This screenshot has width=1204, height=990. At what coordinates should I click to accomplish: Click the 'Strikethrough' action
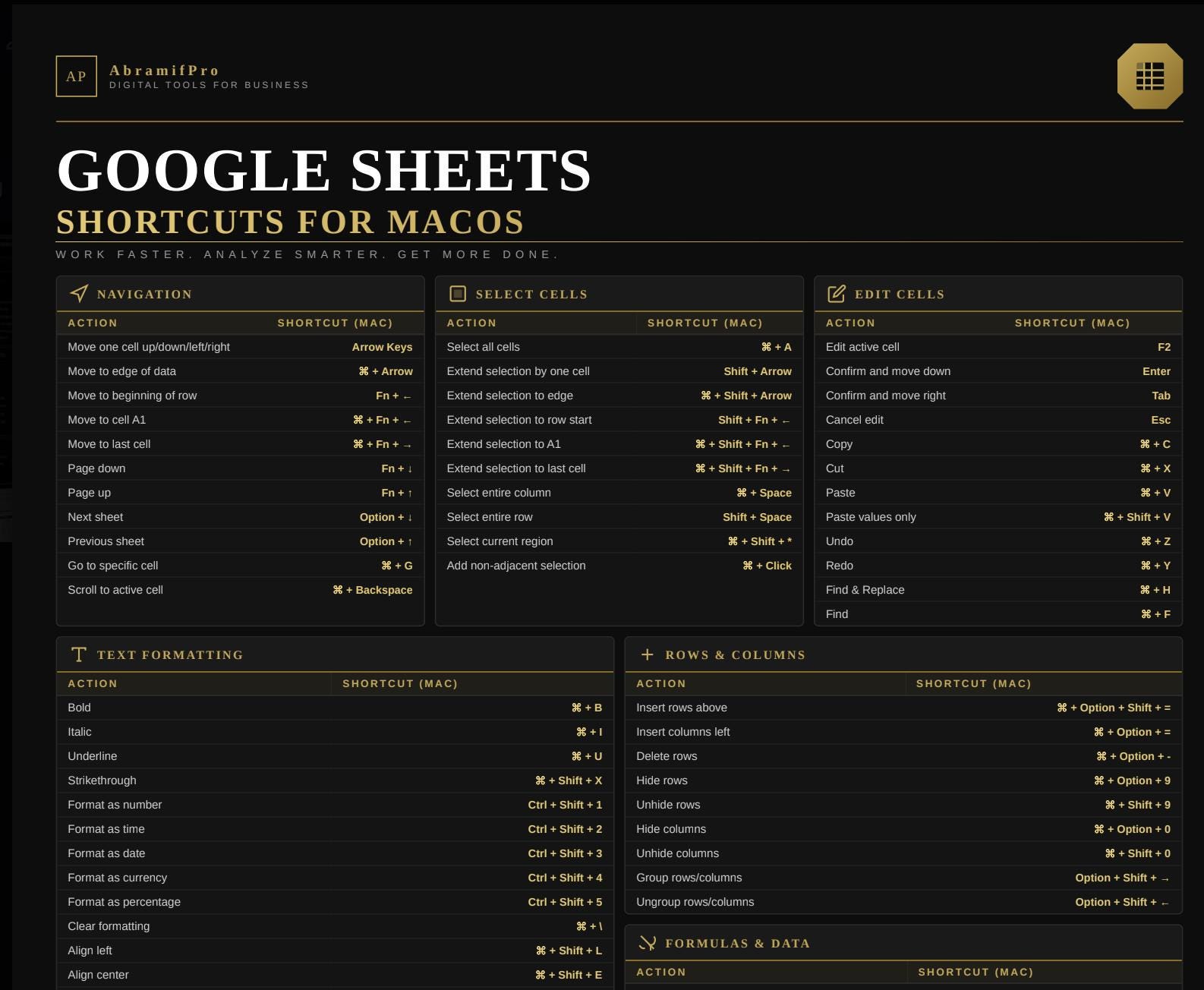click(x=102, y=780)
